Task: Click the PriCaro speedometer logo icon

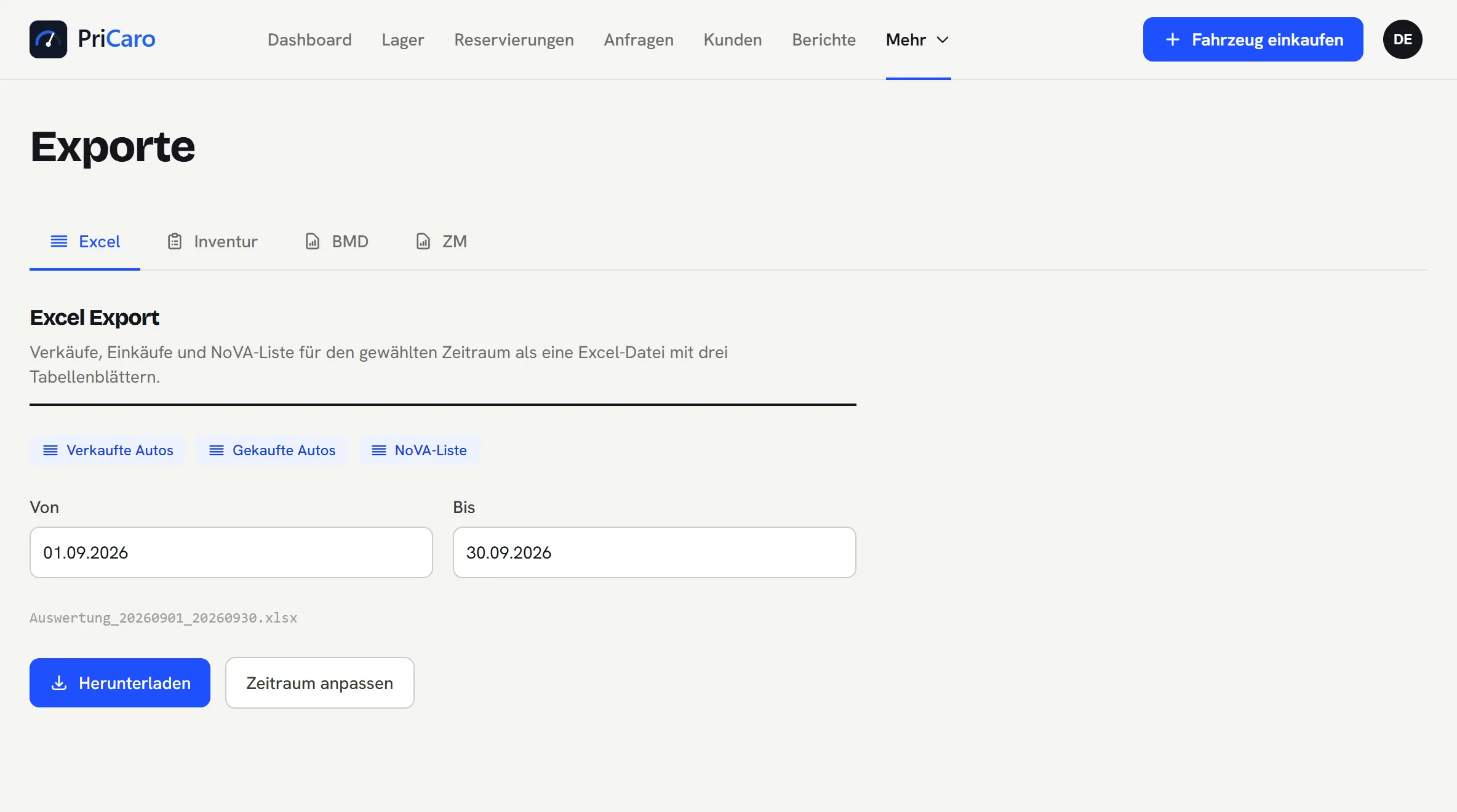Action: tap(48, 39)
